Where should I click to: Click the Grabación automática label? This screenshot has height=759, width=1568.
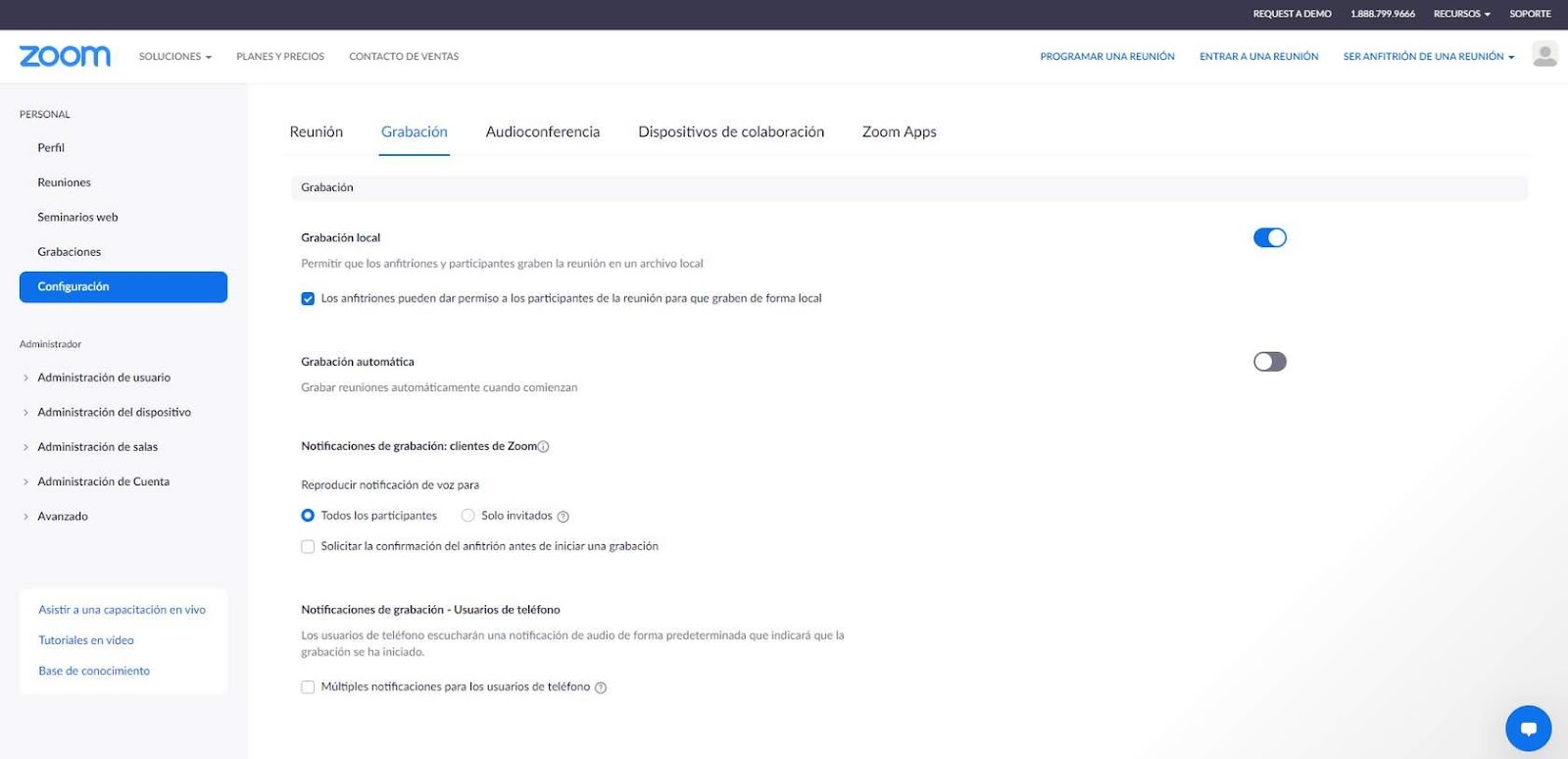tap(358, 362)
